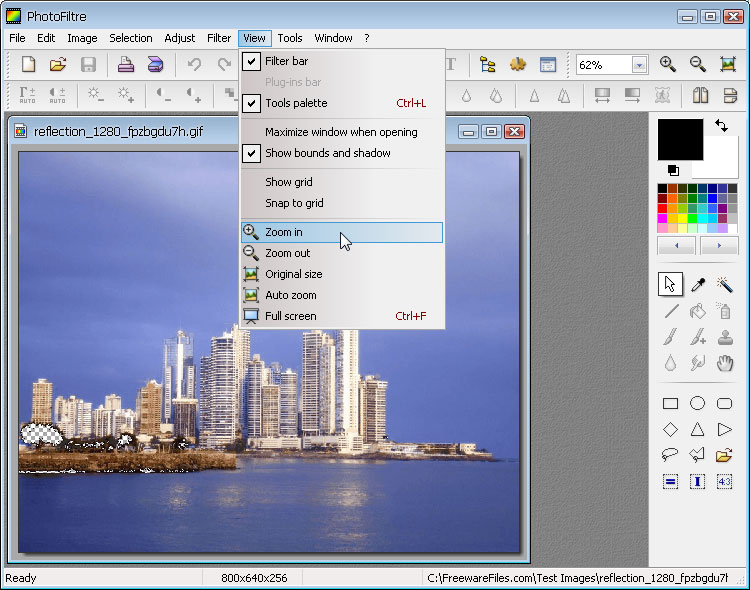
Task: Select the Line tool
Action: (671, 312)
